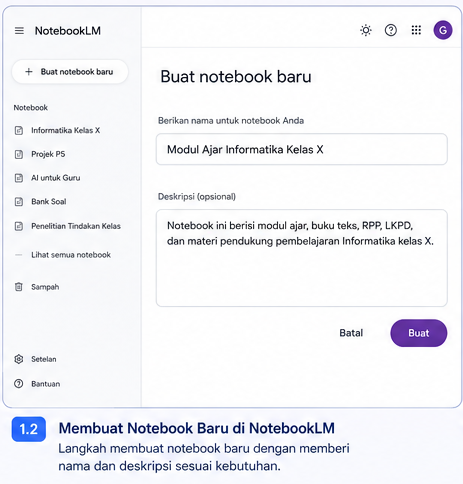Open Setelan settings
The width and height of the screenshot is (463, 484).
coord(44,359)
